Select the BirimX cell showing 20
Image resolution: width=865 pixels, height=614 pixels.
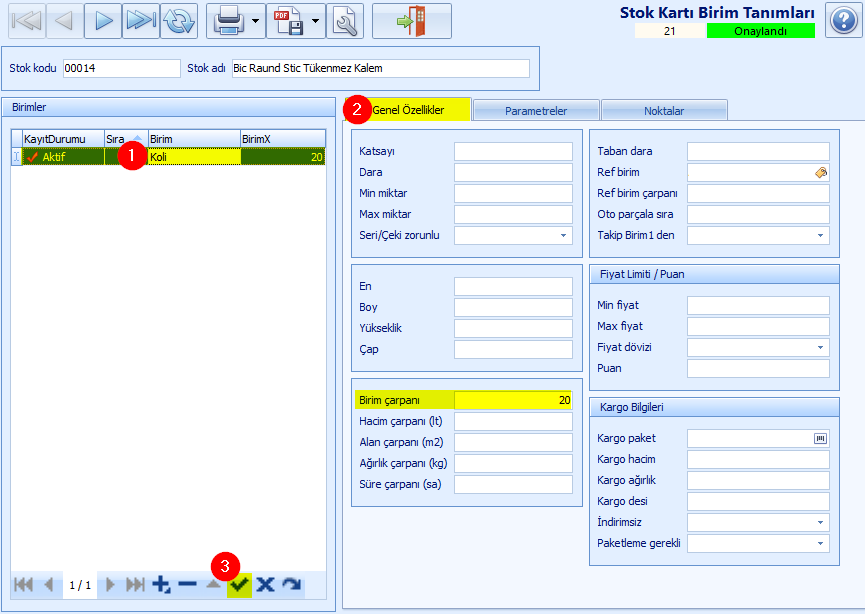pos(282,157)
